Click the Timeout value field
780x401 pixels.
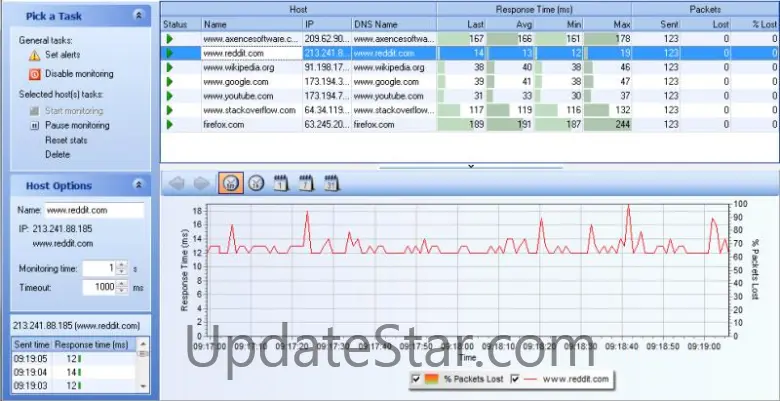pos(99,287)
